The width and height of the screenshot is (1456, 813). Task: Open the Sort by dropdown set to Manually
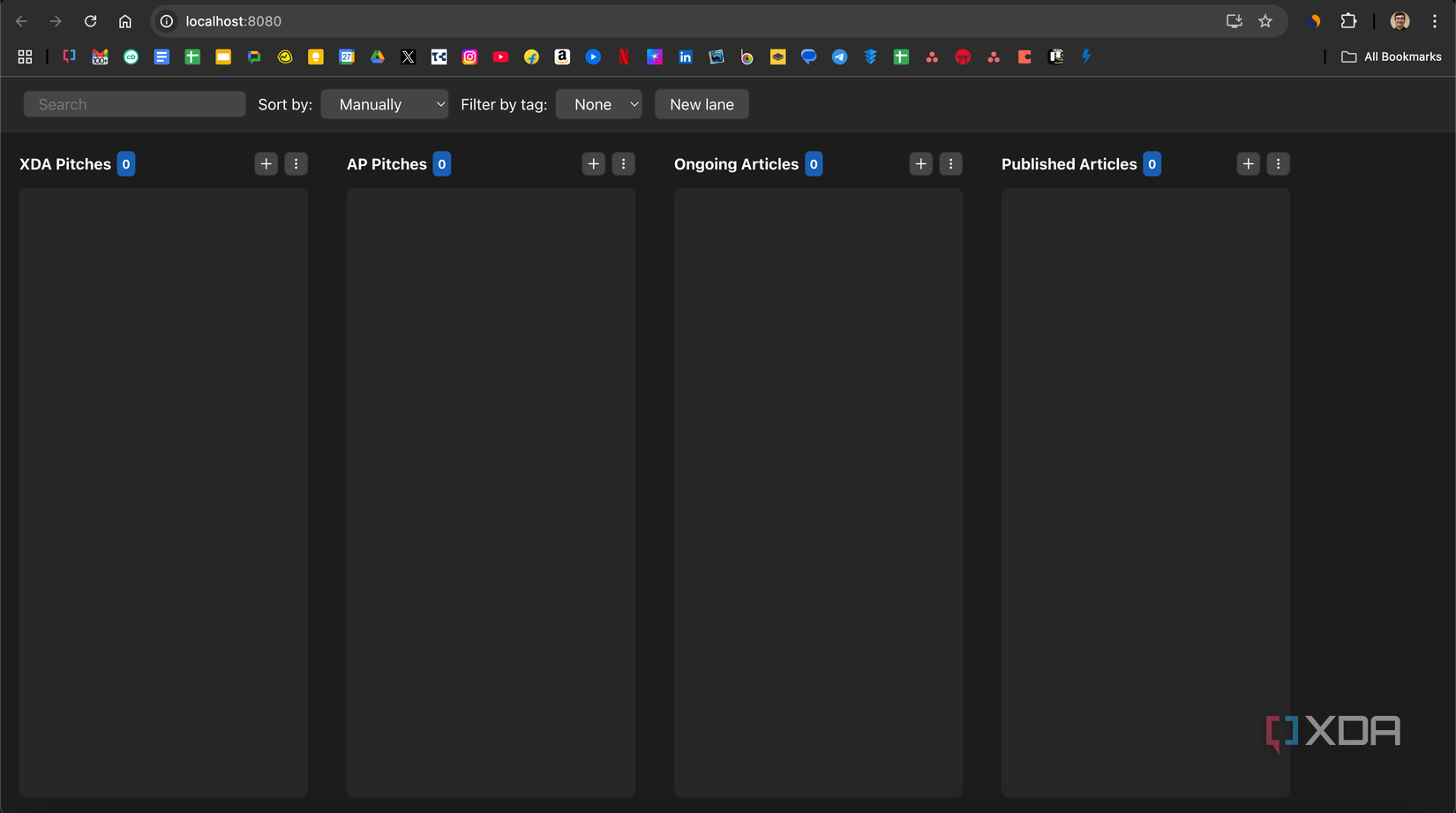384,103
